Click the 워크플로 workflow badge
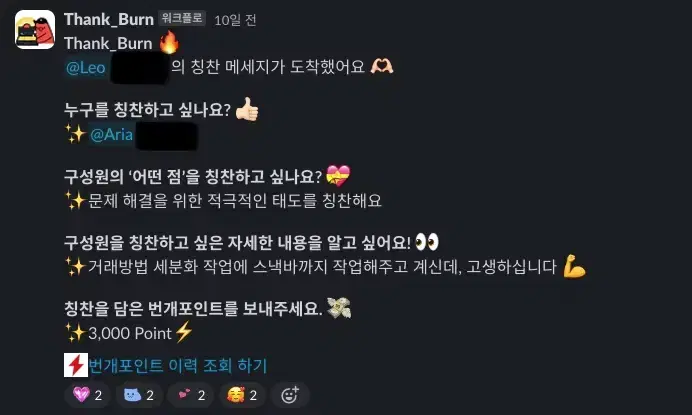 point(182,19)
